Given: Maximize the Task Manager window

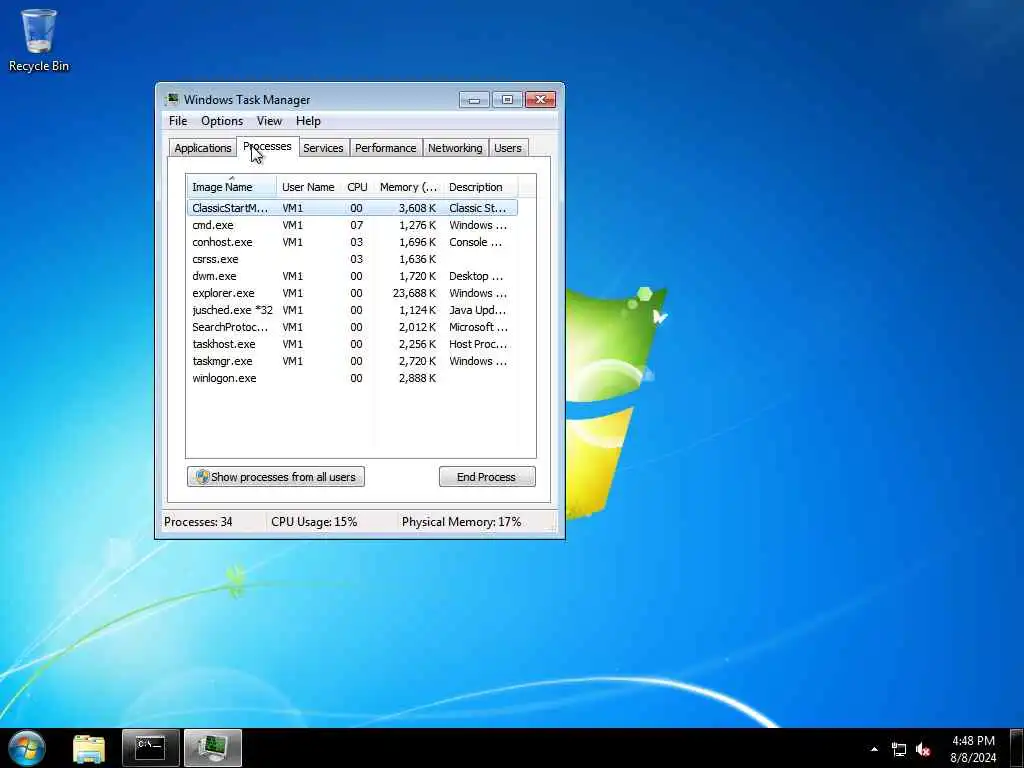Looking at the screenshot, I should point(507,99).
